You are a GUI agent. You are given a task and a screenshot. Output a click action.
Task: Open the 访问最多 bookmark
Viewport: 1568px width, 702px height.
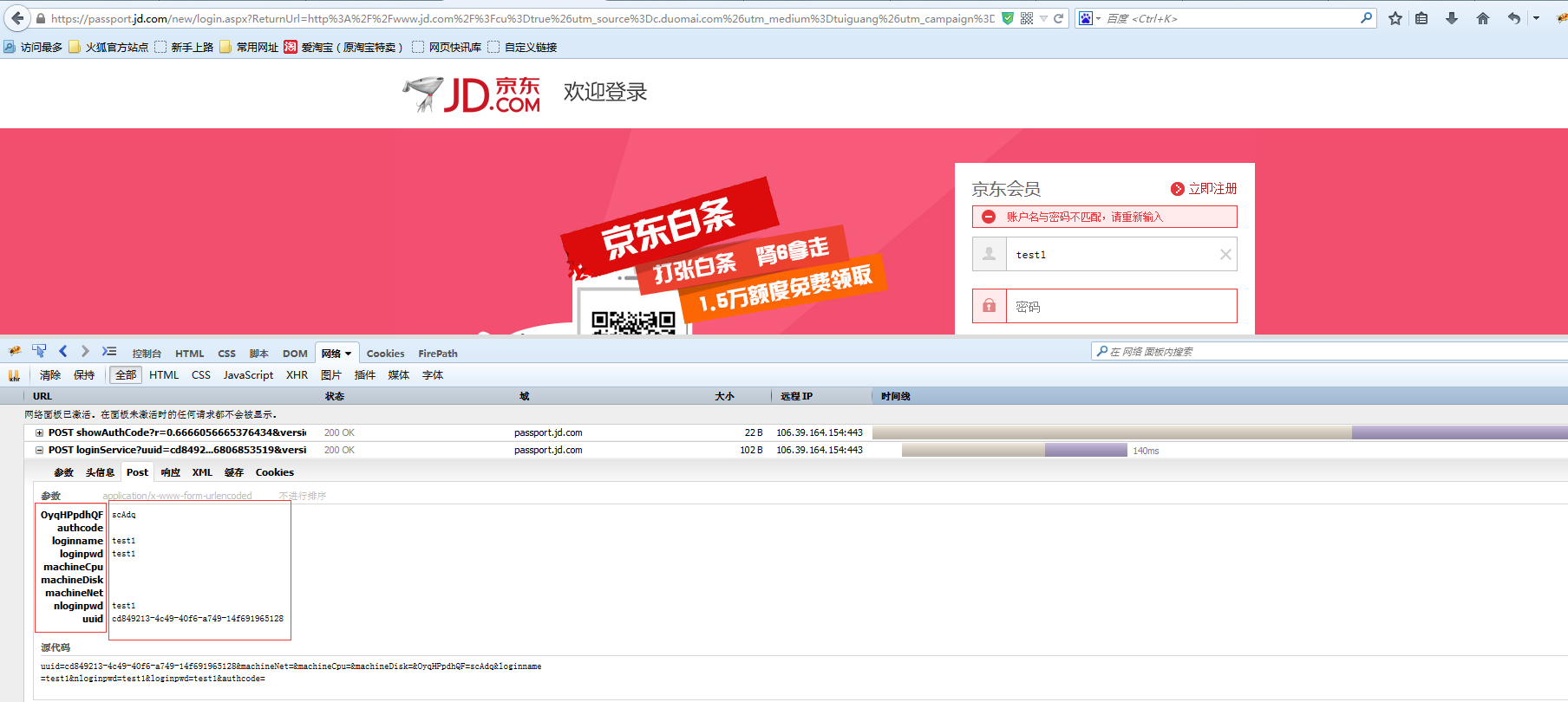coord(33,47)
